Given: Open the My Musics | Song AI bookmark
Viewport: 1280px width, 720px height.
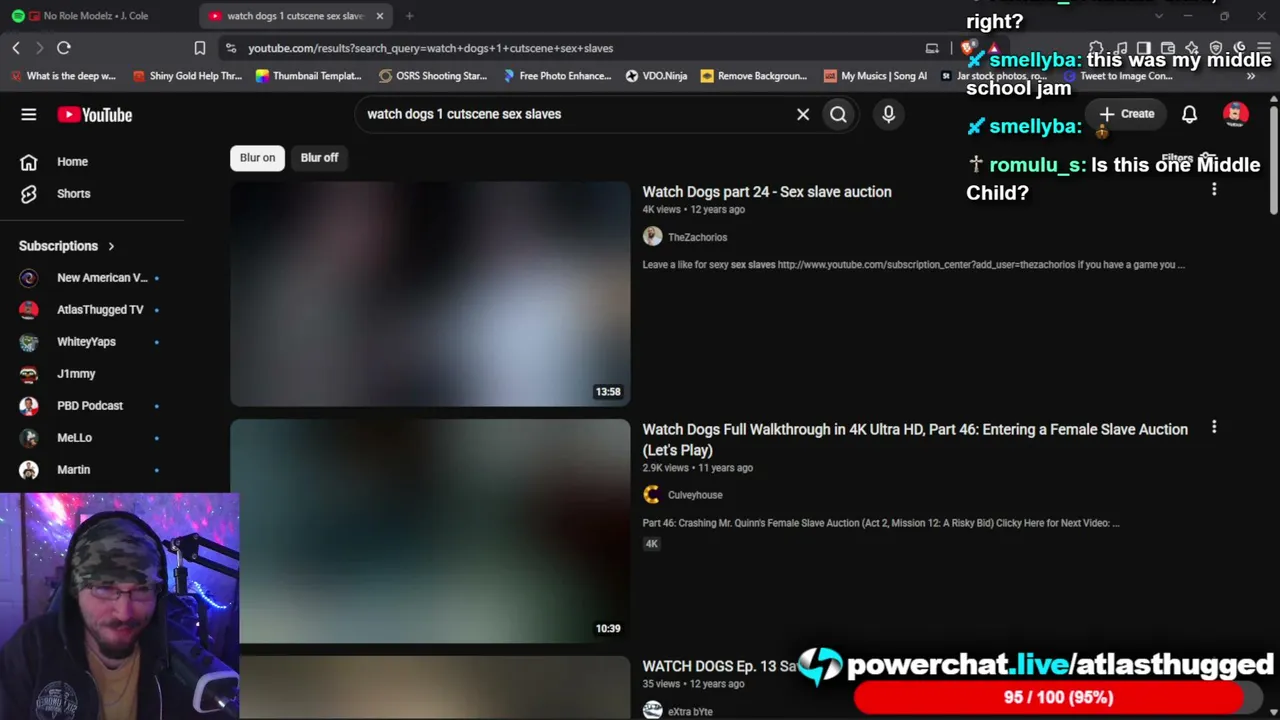Looking at the screenshot, I should click(x=875, y=76).
